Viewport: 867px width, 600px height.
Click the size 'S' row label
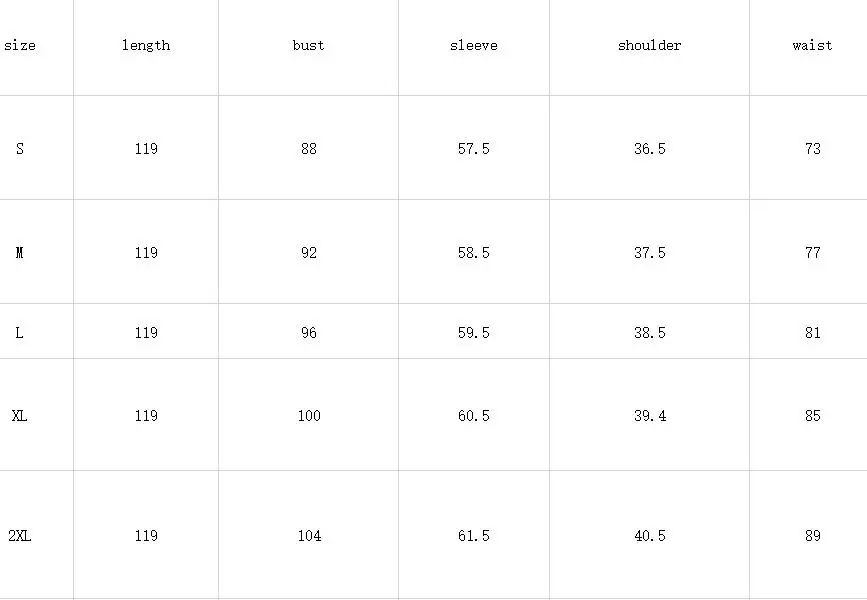point(36,148)
